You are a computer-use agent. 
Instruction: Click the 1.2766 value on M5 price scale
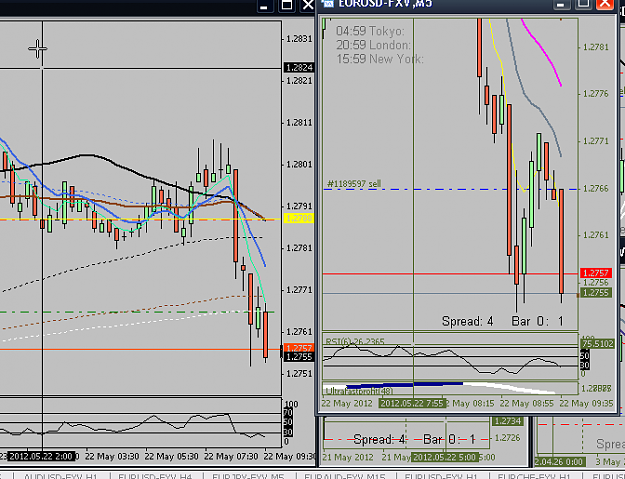[596, 188]
